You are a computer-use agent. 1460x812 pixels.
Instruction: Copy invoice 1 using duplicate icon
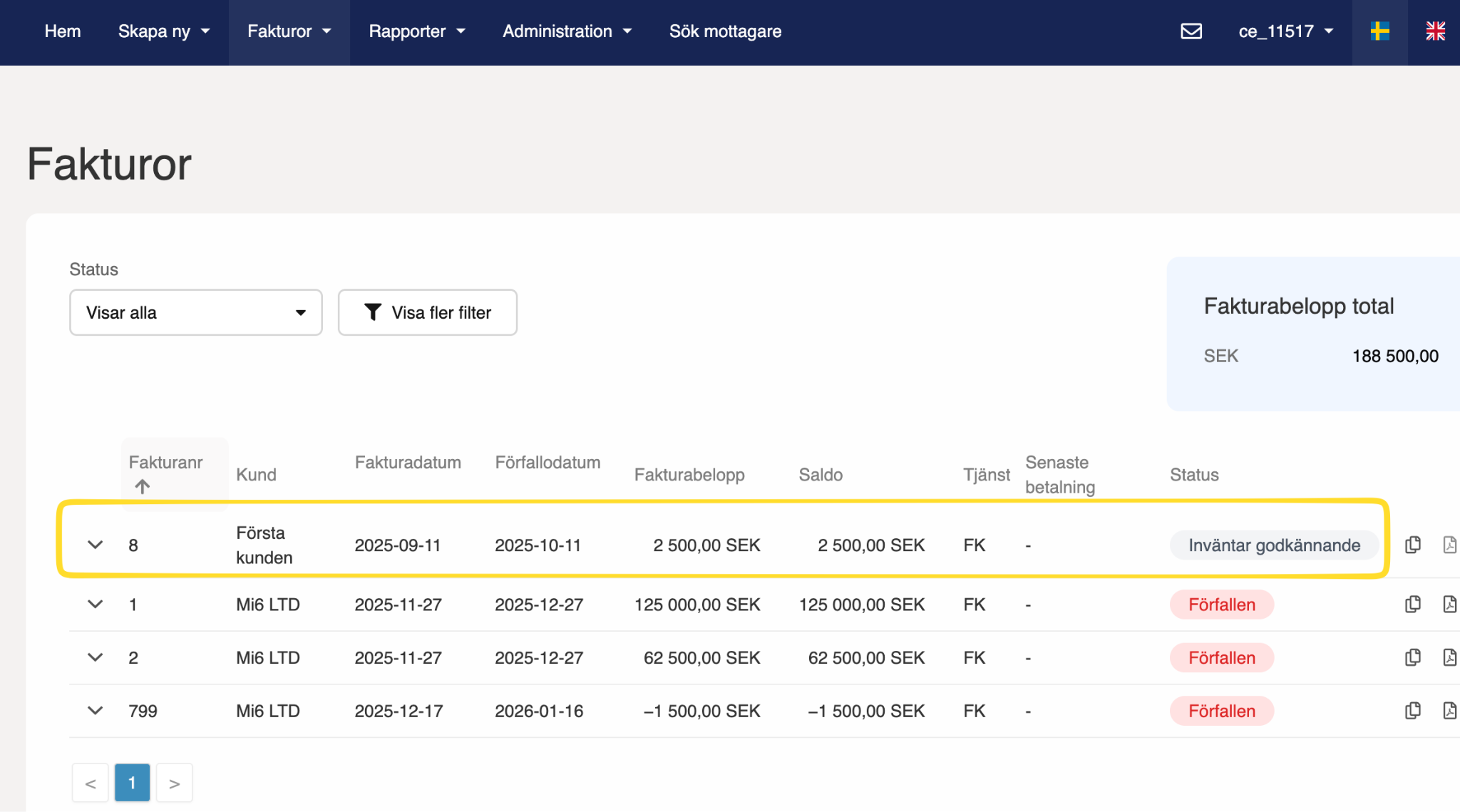click(1412, 605)
